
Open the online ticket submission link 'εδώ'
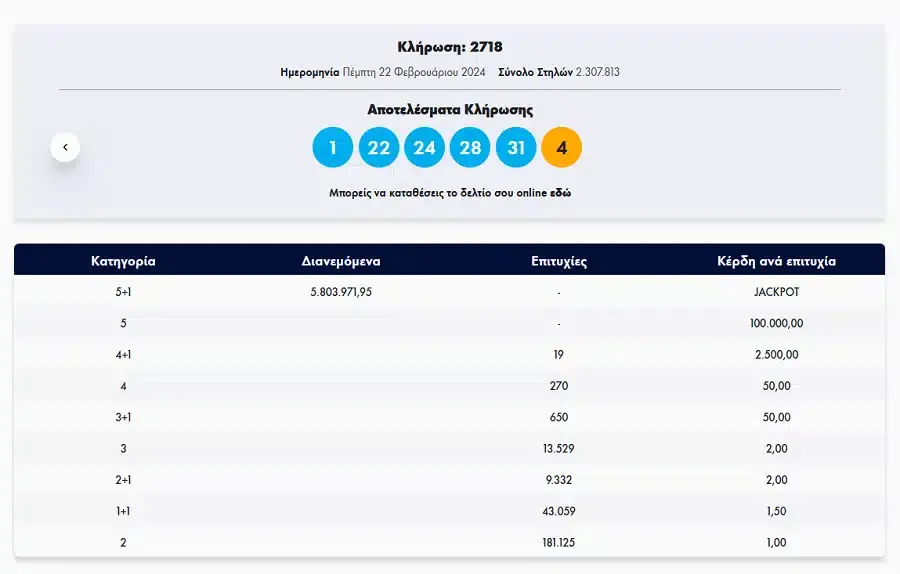[x=560, y=193]
